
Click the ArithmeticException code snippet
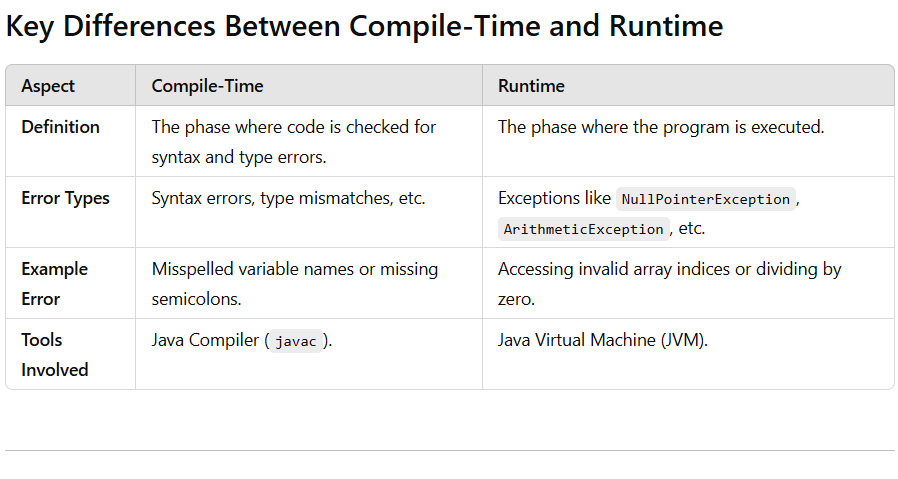point(584,229)
